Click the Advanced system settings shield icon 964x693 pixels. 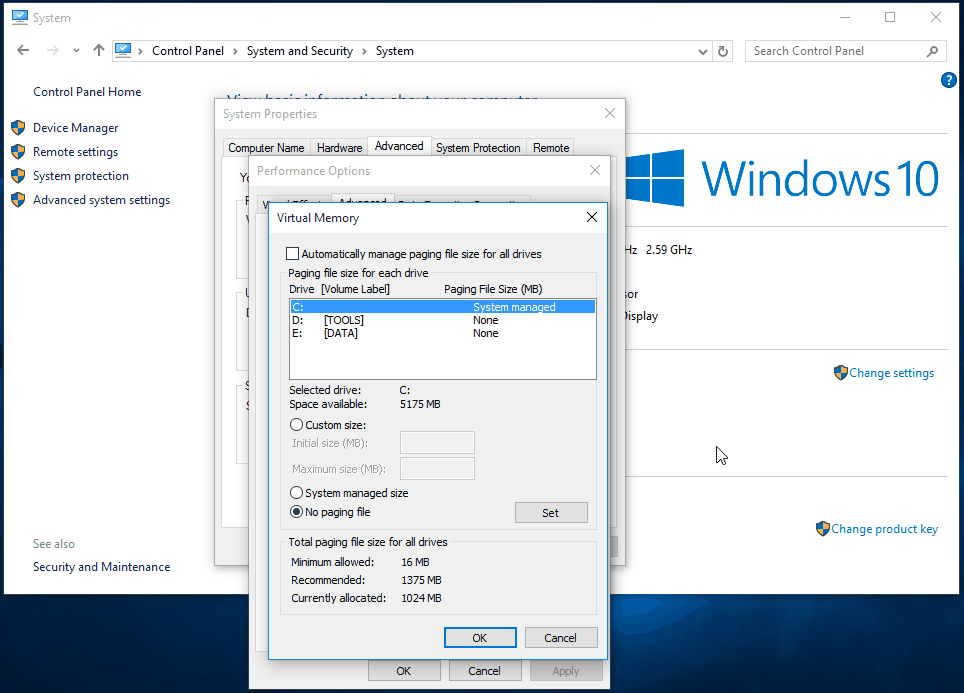(x=18, y=199)
